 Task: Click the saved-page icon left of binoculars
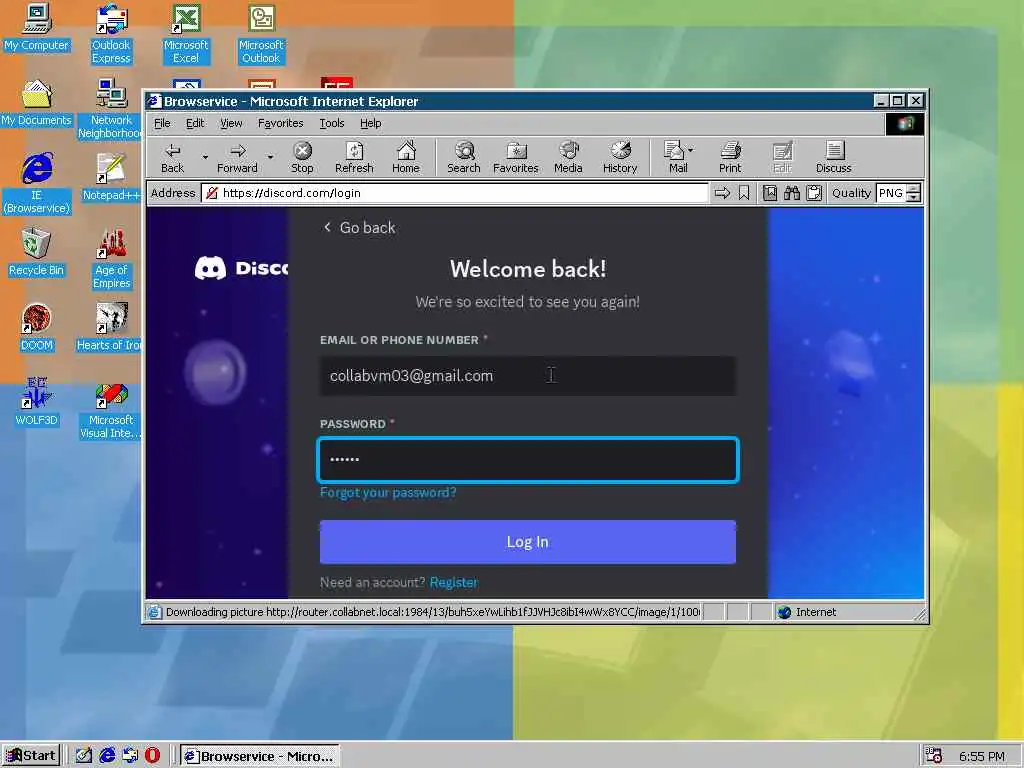770,193
